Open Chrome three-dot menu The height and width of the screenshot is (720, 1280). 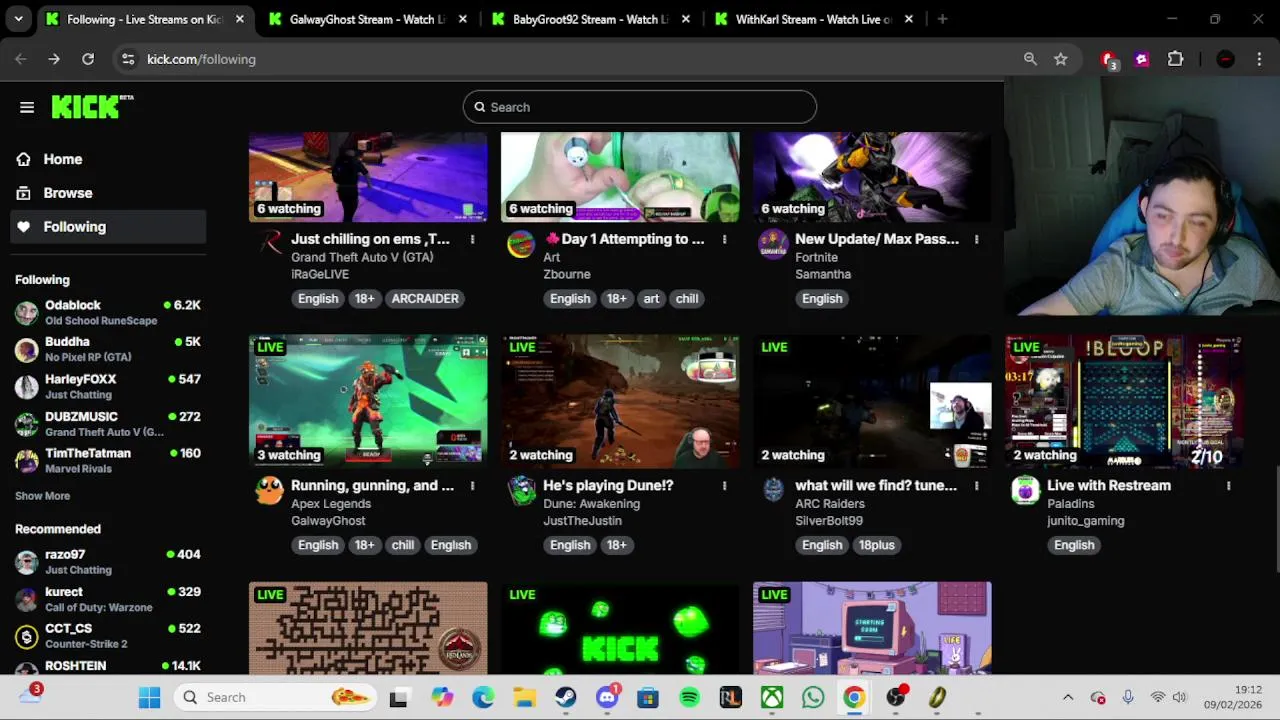[x=1258, y=59]
